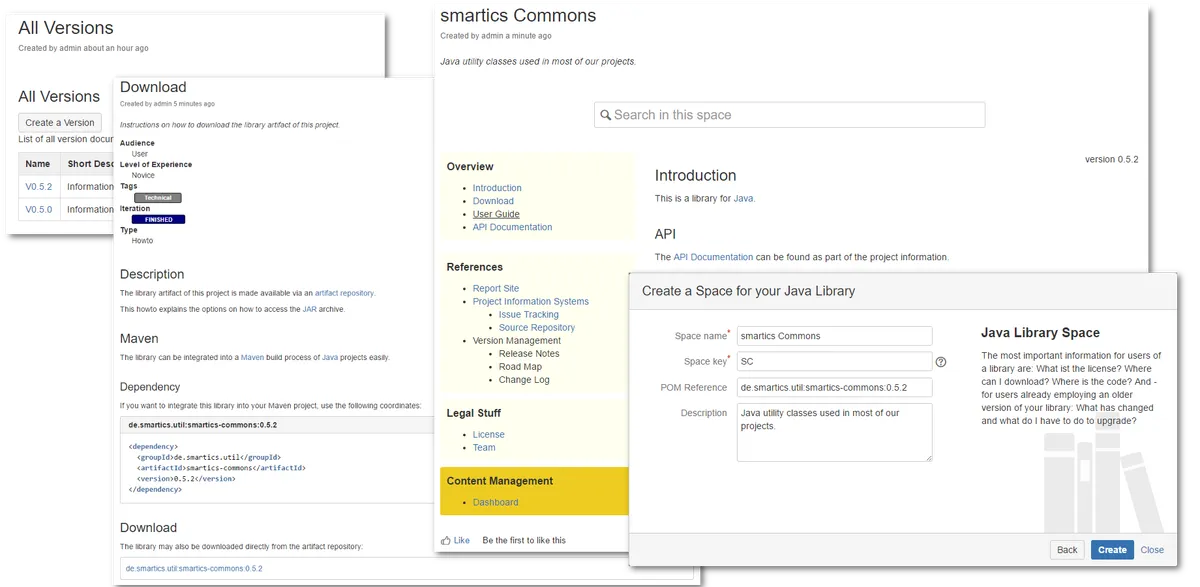
Task: Close the Create a Space dialog
Action: point(1152,549)
